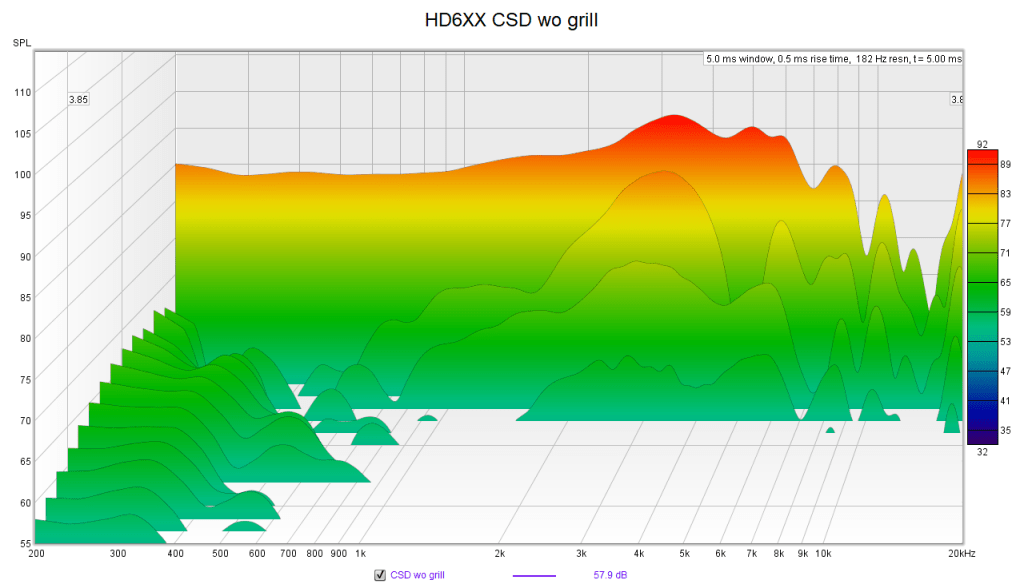Uncheck the CSD wo grill checkbox
The image size is (1024, 588).
[379, 575]
